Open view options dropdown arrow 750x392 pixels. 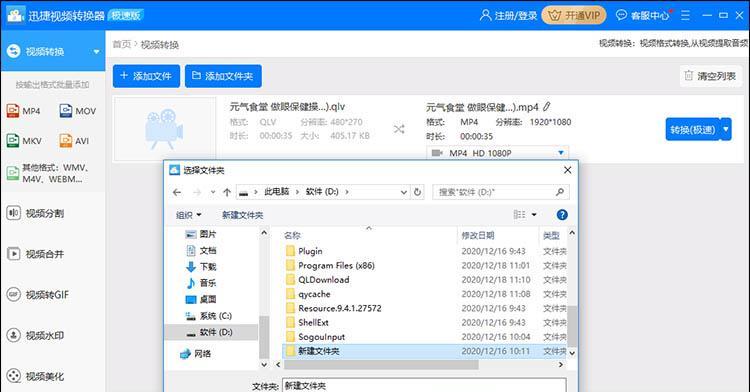[534, 215]
